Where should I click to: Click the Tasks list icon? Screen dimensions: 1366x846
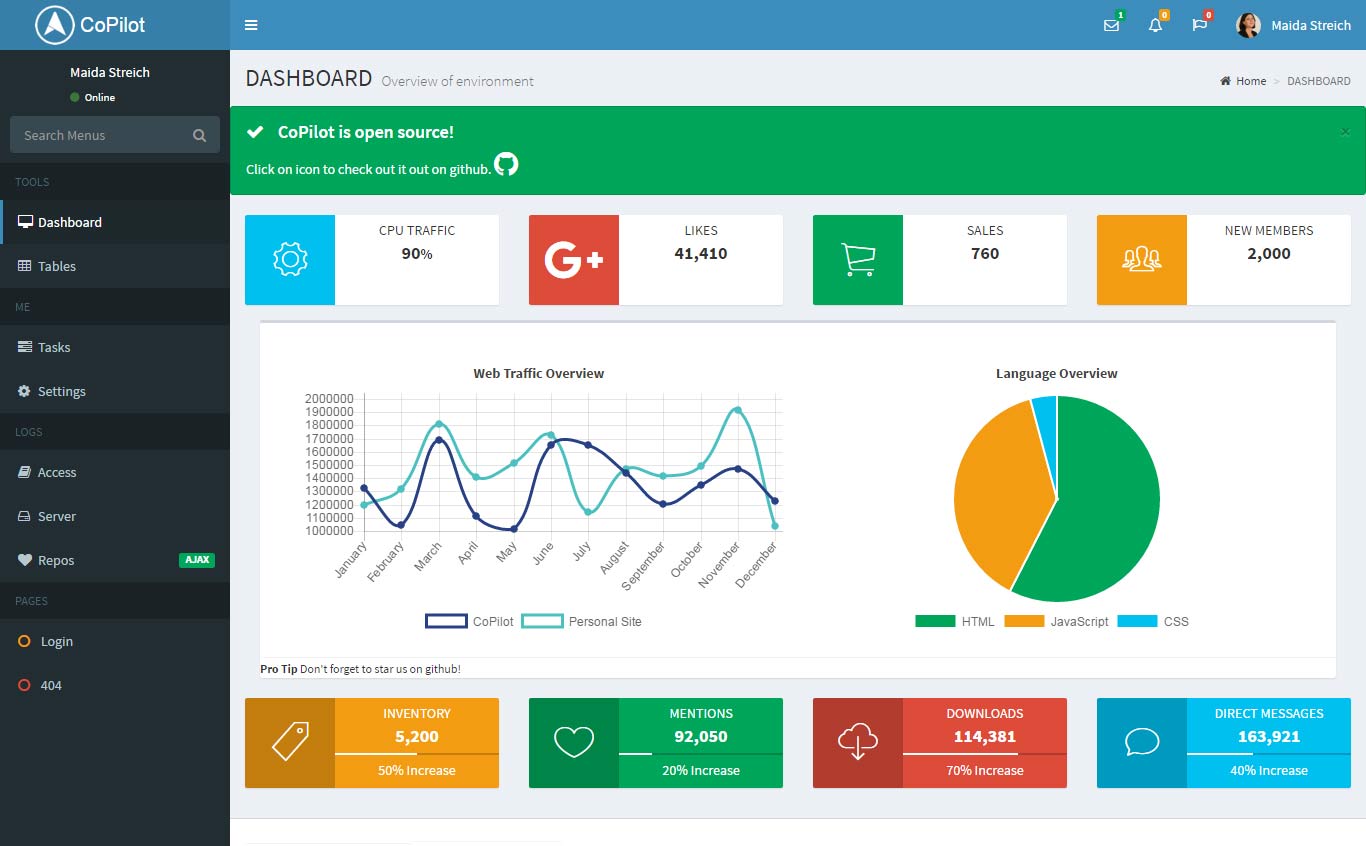[x=25, y=347]
